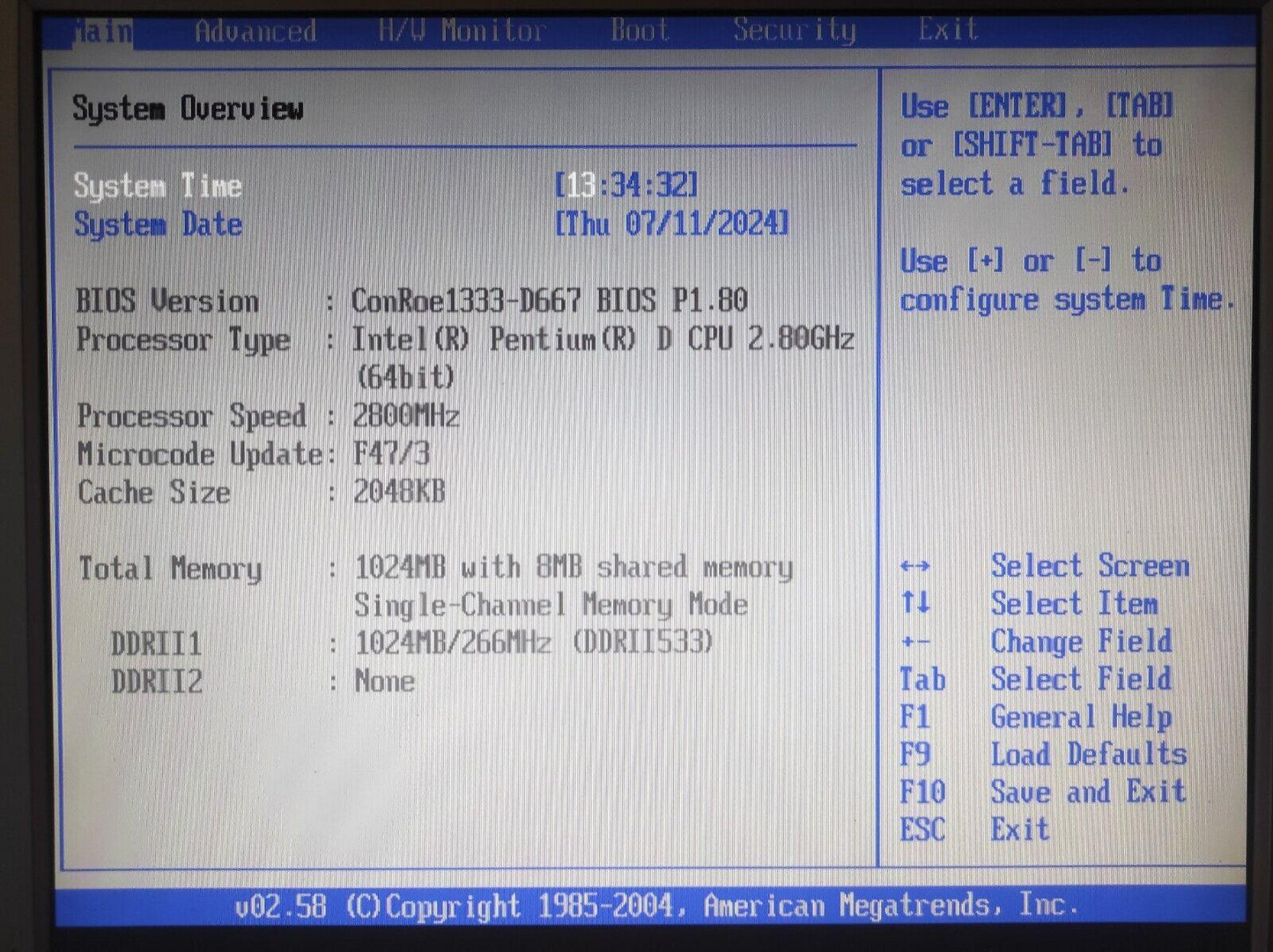The height and width of the screenshot is (952, 1273).
Task: Click the plus-minus Change Field symbol
Action: click(915, 642)
